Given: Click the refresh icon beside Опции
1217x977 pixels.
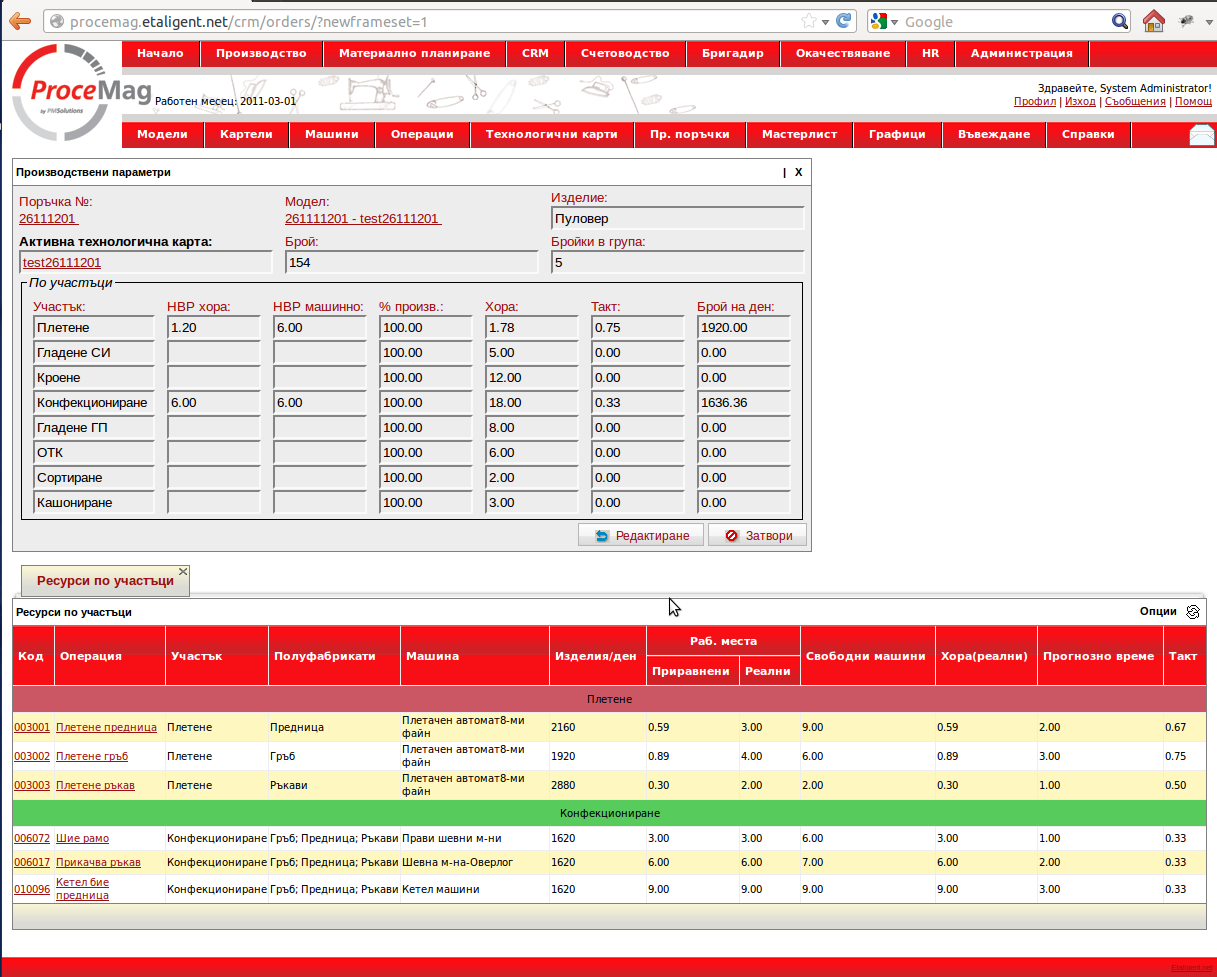Looking at the screenshot, I should pos(1192,612).
